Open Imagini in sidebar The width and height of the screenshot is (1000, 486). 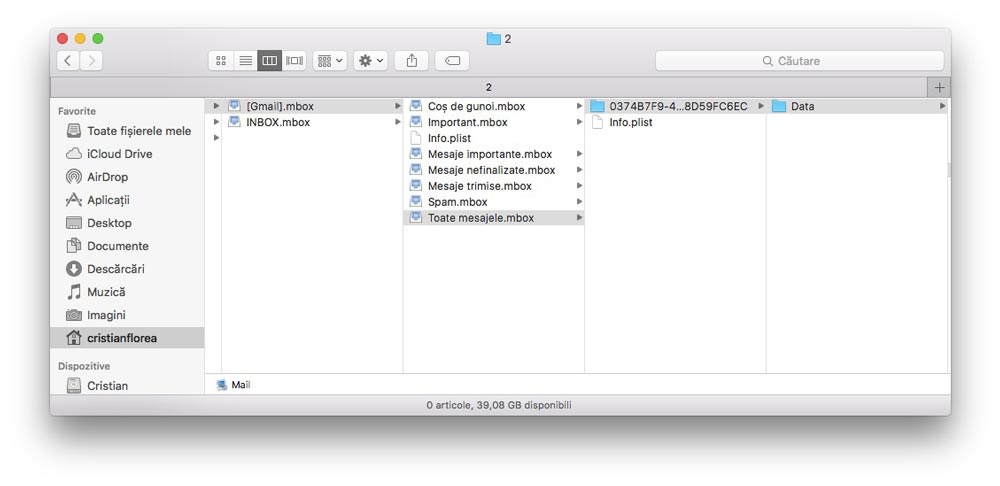128,314
